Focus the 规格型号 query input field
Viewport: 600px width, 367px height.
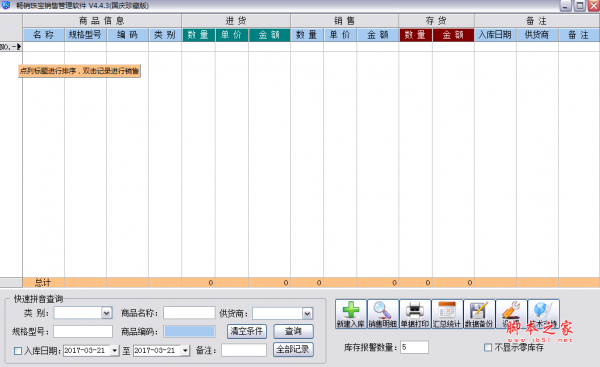click(83, 331)
